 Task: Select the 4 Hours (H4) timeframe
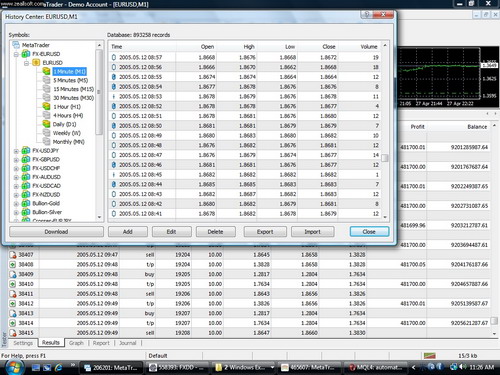[68, 115]
